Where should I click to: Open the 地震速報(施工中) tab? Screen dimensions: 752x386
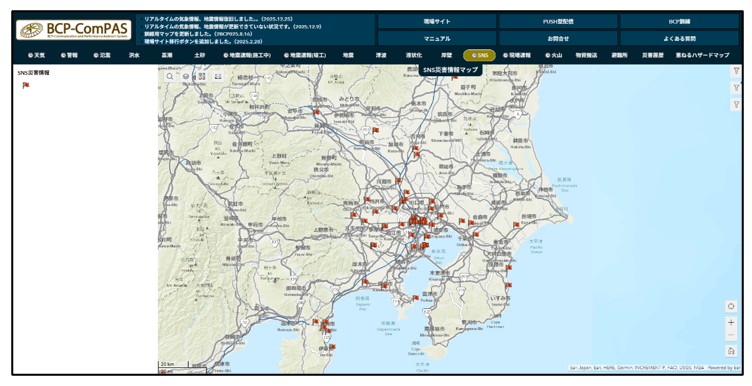pos(247,55)
